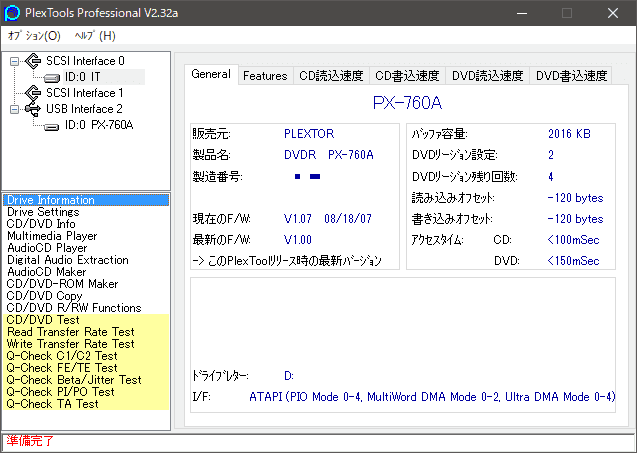
Task: Switch to the Features tab
Action: click(265, 76)
